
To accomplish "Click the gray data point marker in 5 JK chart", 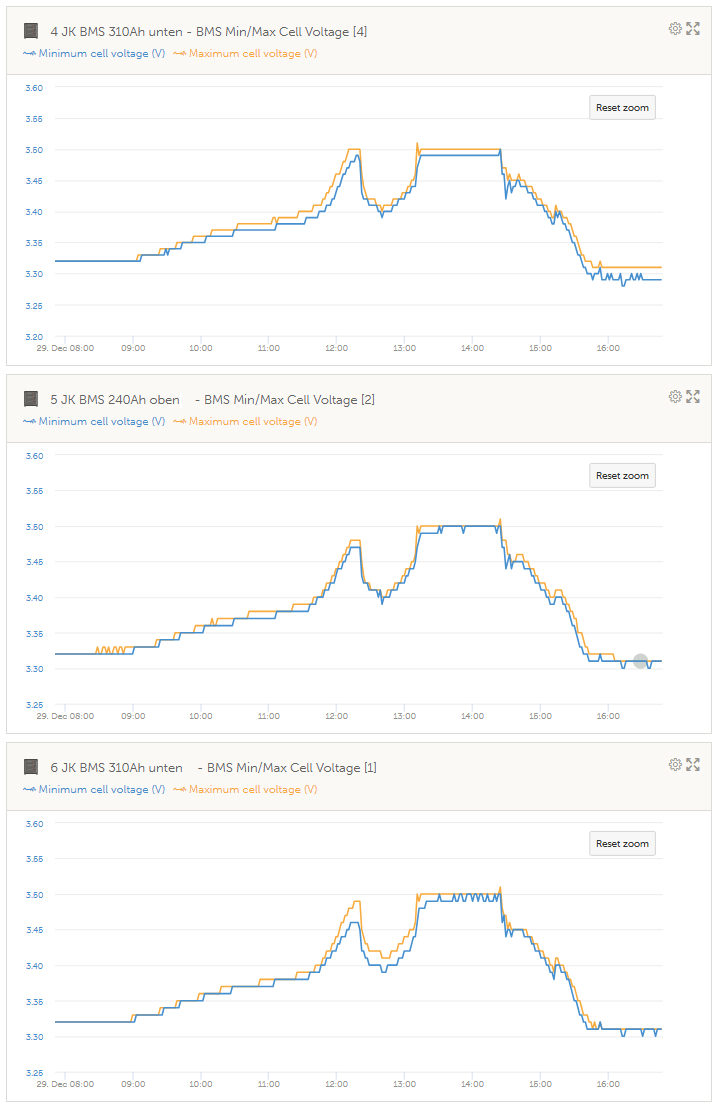I will [641, 661].
